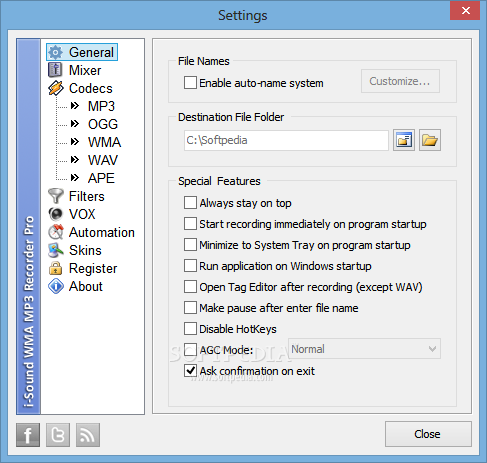Open the Skins settings page
Viewport: 487px width, 463px height.
(x=85, y=250)
